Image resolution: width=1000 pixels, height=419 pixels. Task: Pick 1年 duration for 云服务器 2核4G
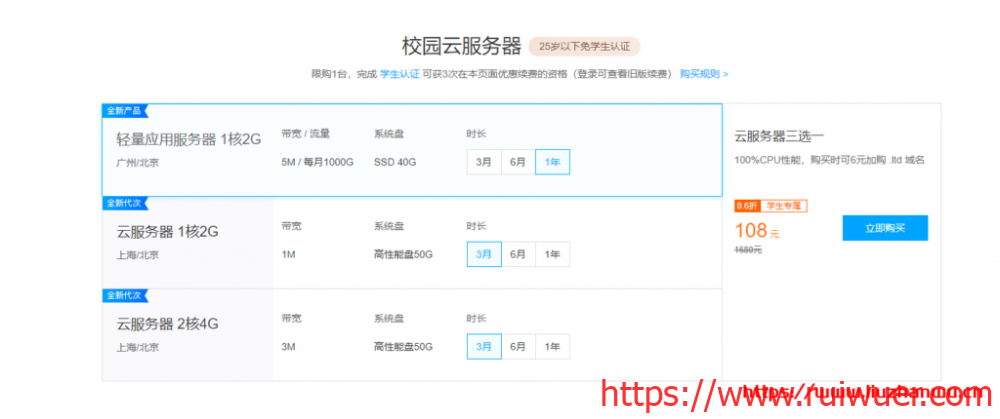tap(552, 347)
